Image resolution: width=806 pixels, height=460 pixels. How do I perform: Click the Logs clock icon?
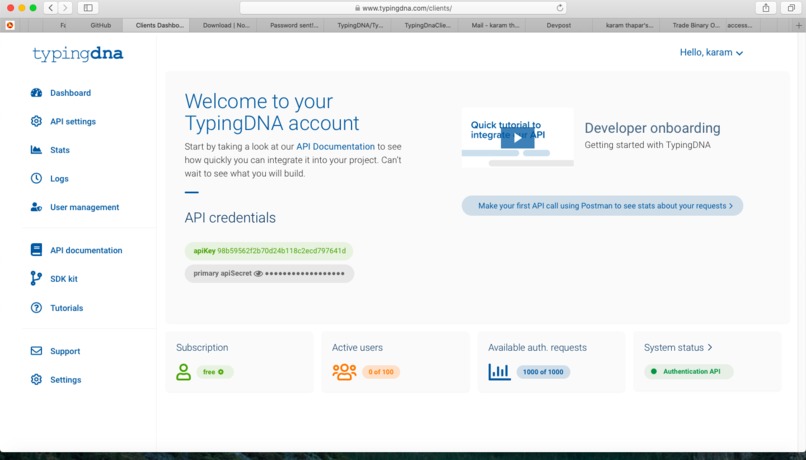[36, 178]
